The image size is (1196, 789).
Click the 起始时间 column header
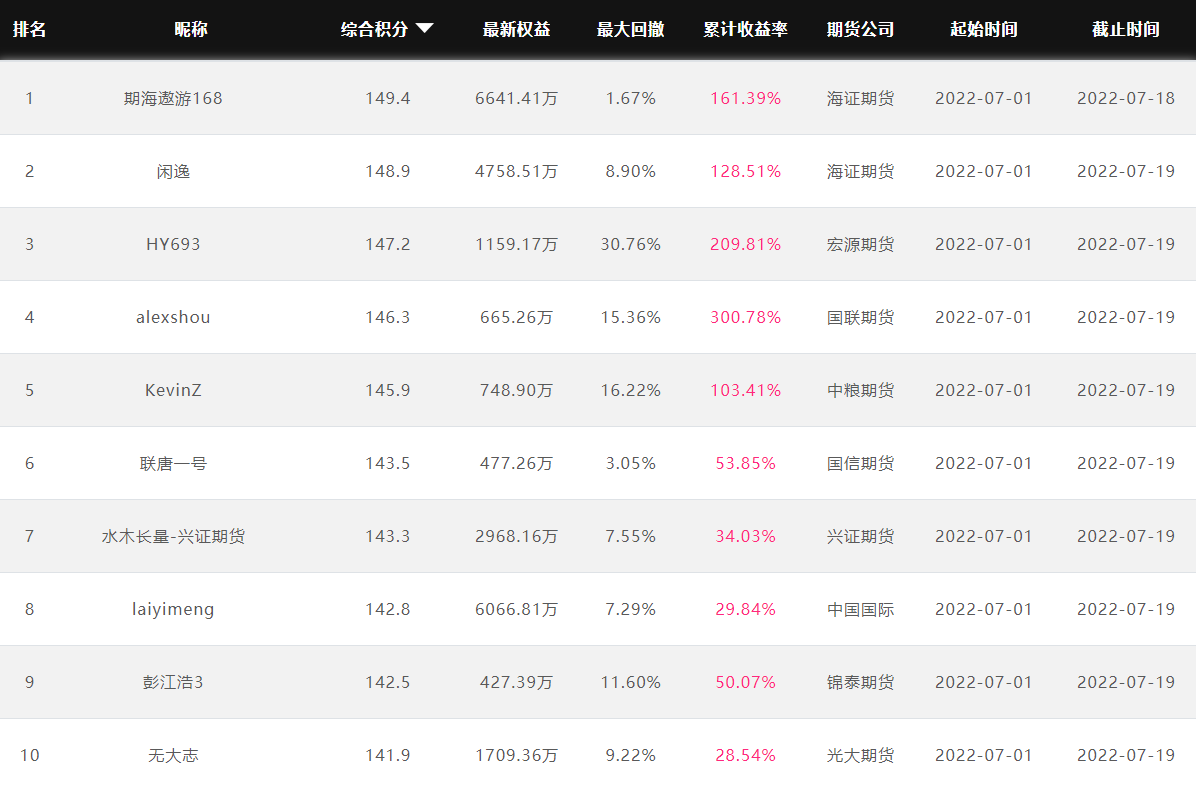984,29
